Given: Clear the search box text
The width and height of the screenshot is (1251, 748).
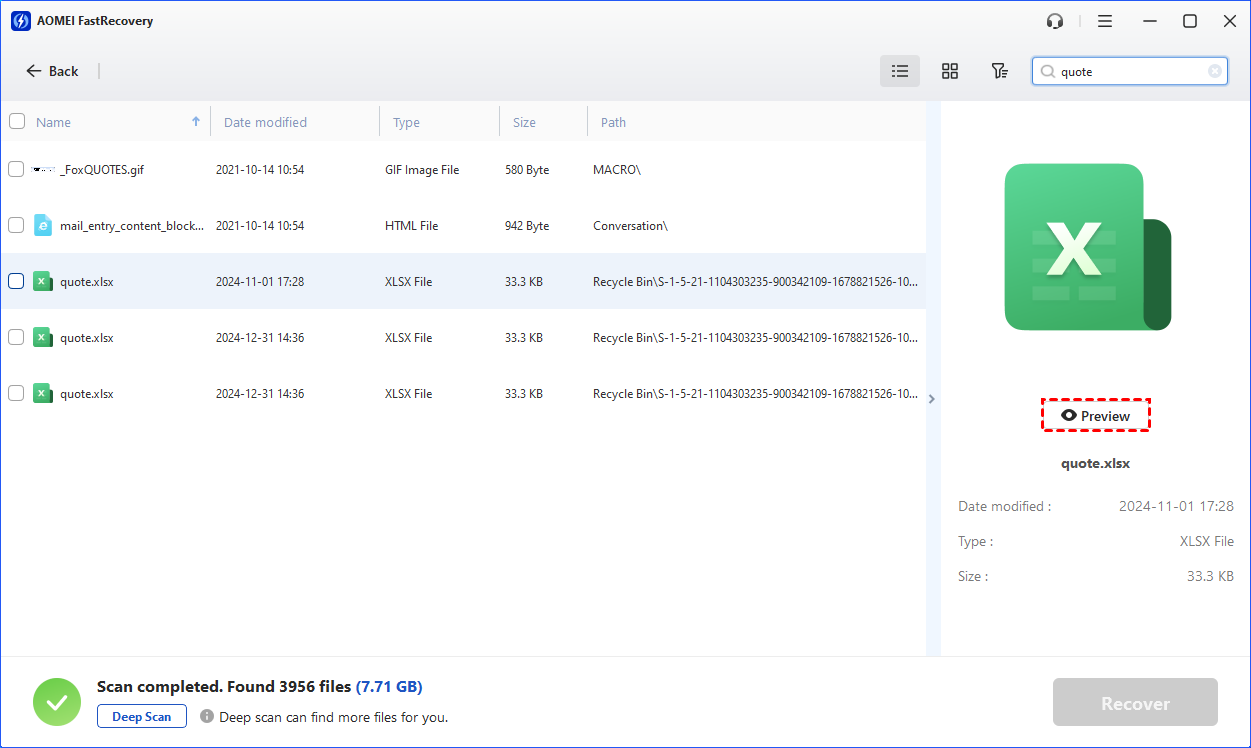Looking at the screenshot, I should [1214, 71].
